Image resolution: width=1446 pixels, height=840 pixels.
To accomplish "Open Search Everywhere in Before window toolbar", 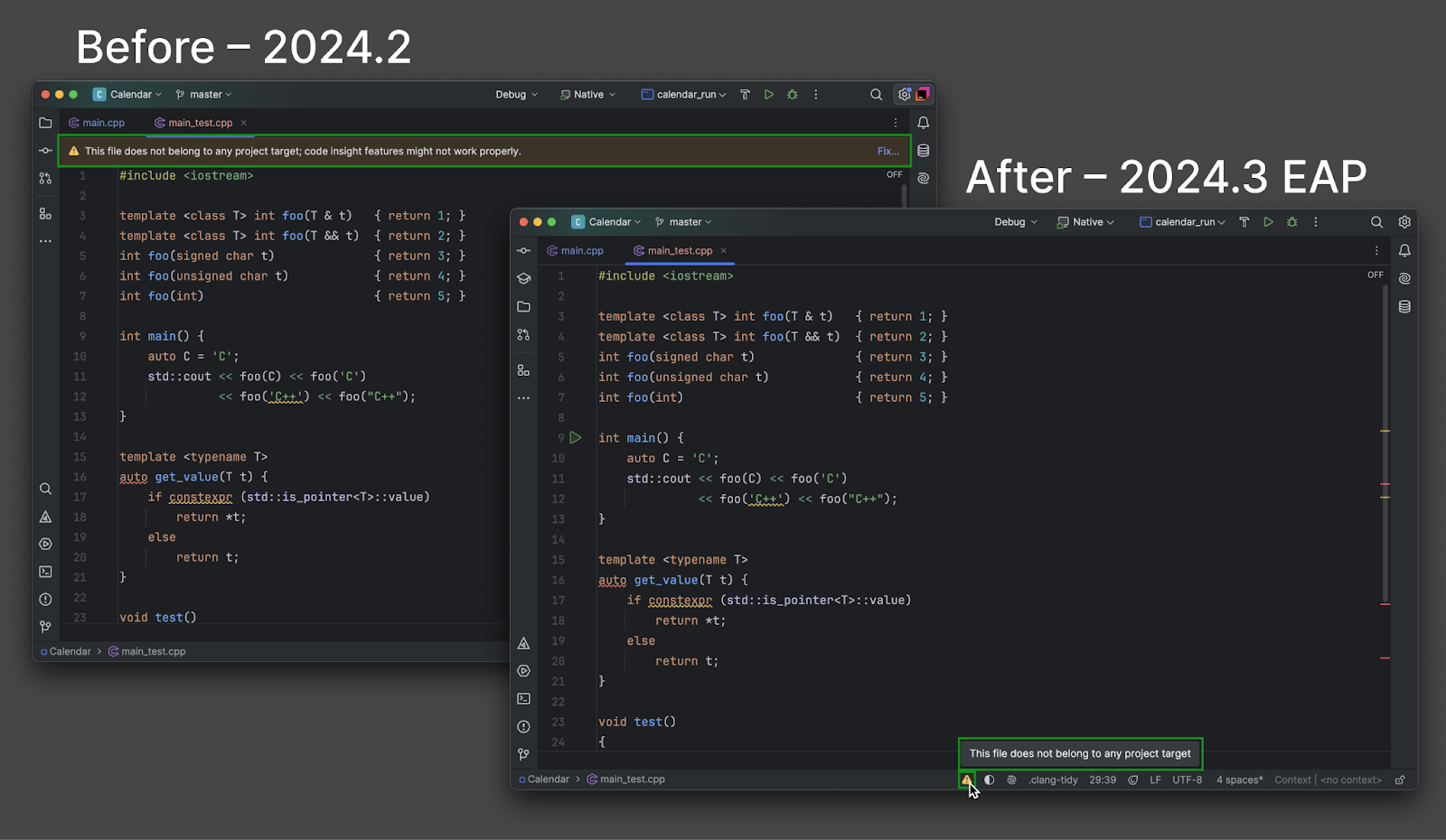I will [876, 94].
